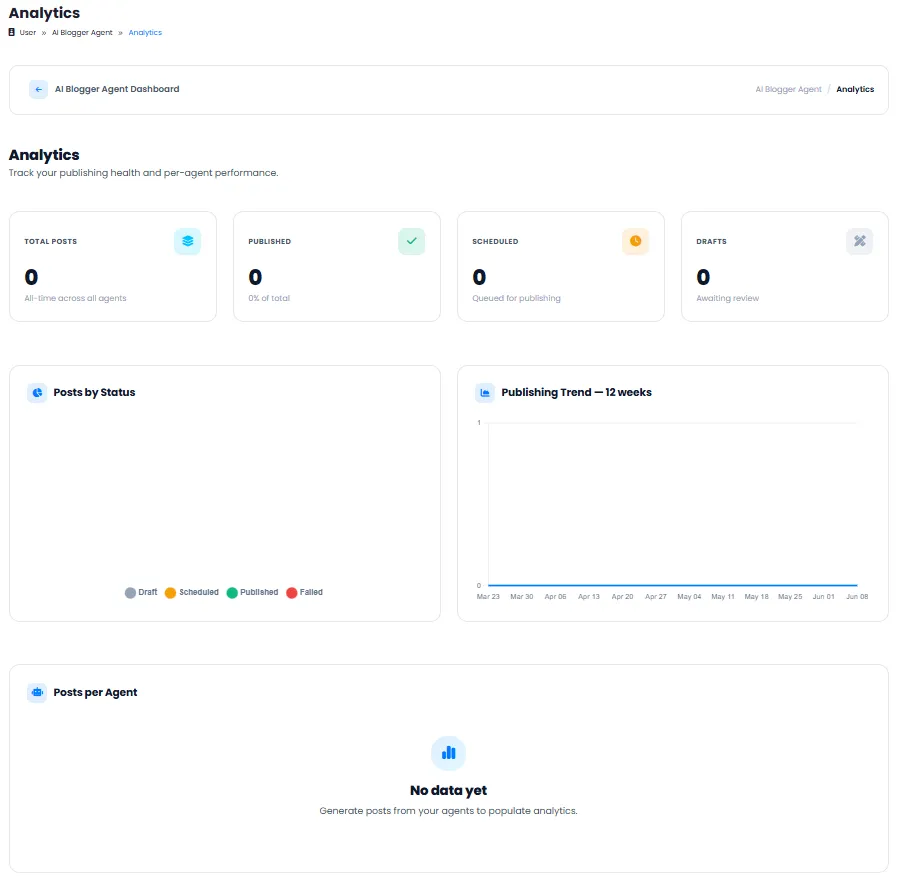The height and width of the screenshot is (881, 906).
Task: Toggle the Scheduled legend item
Action: coord(192,593)
